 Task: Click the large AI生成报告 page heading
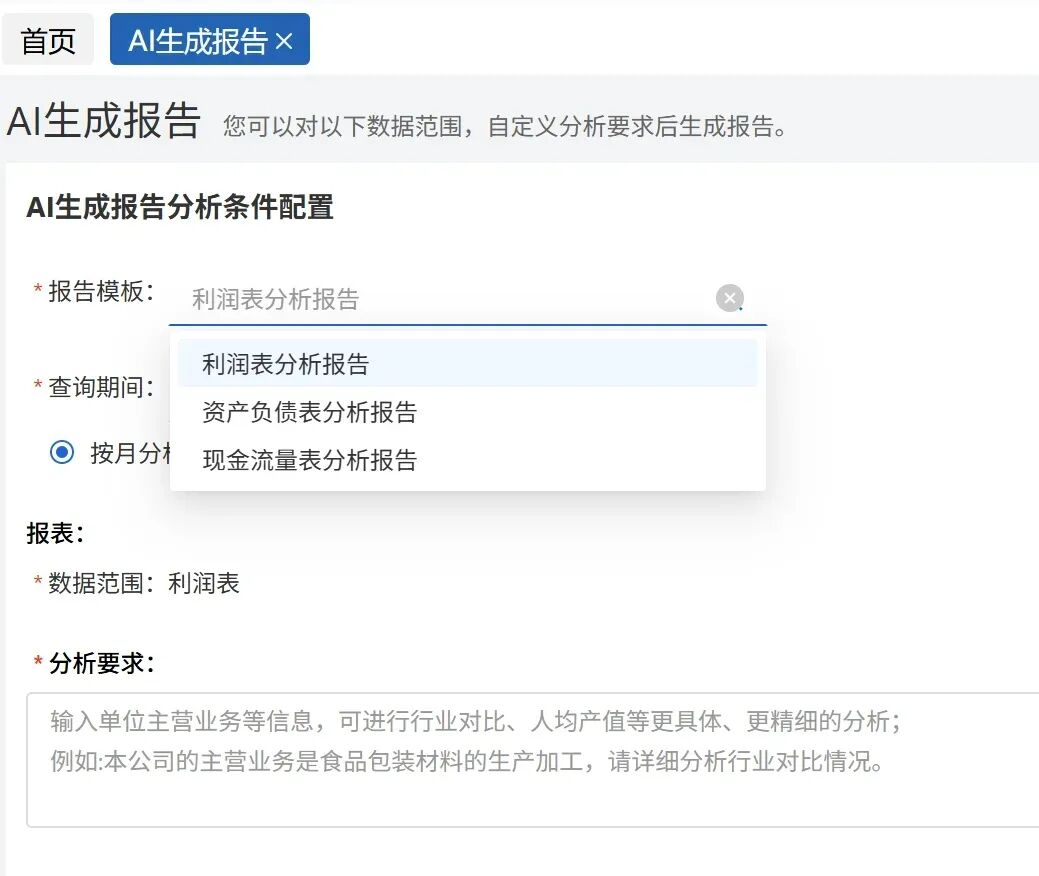(104, 121)
